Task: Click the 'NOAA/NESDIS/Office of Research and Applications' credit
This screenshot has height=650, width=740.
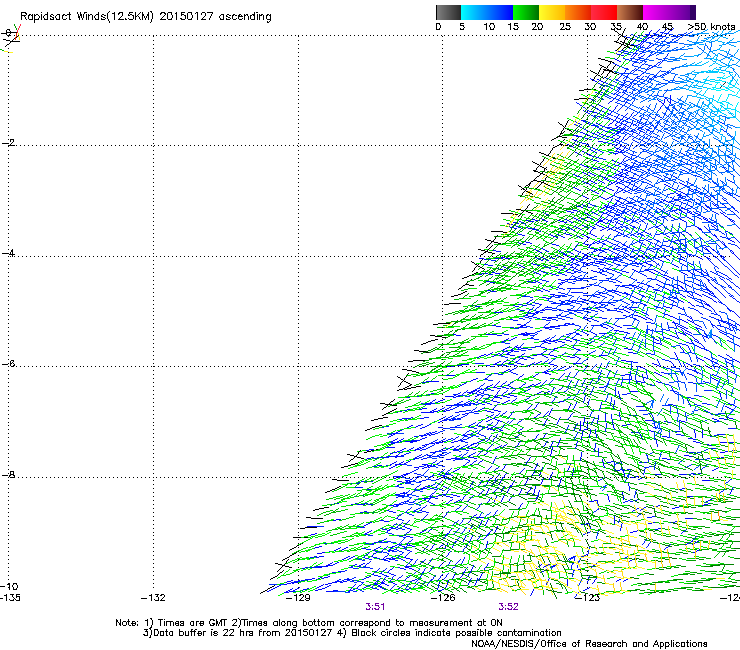Action: pos(589,644)
